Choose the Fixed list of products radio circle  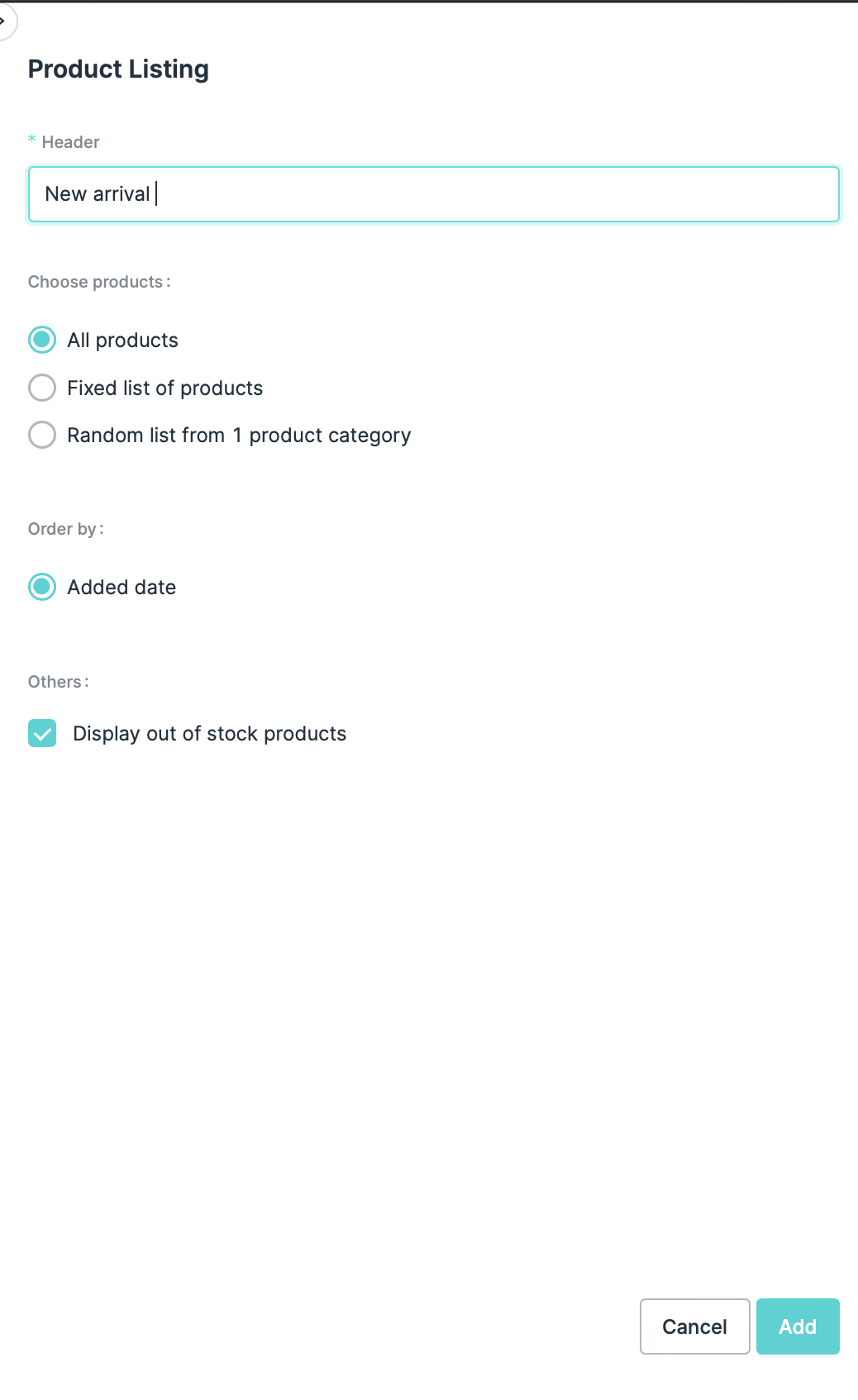tap(42, 388)
